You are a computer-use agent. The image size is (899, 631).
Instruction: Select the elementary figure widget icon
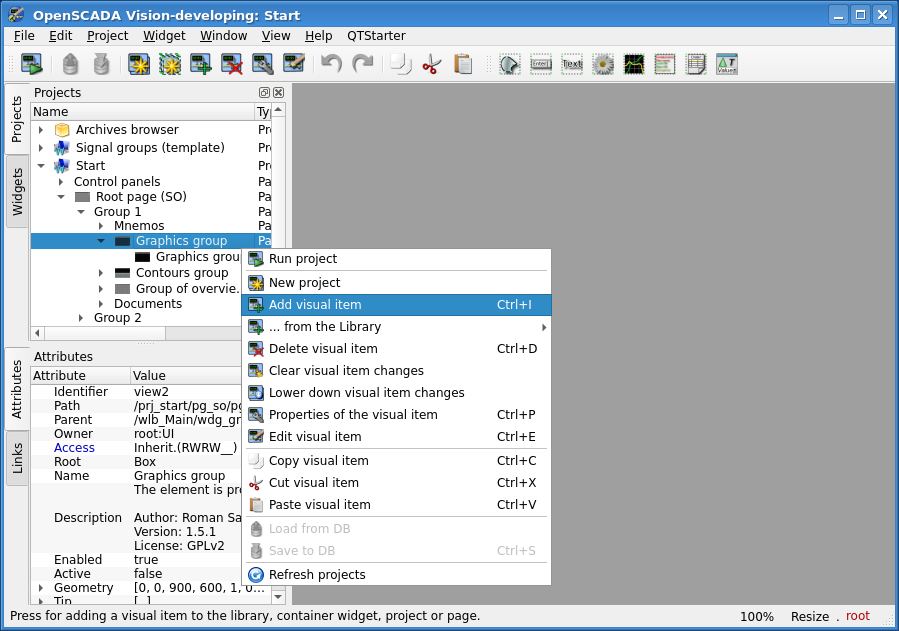[510, 64]
